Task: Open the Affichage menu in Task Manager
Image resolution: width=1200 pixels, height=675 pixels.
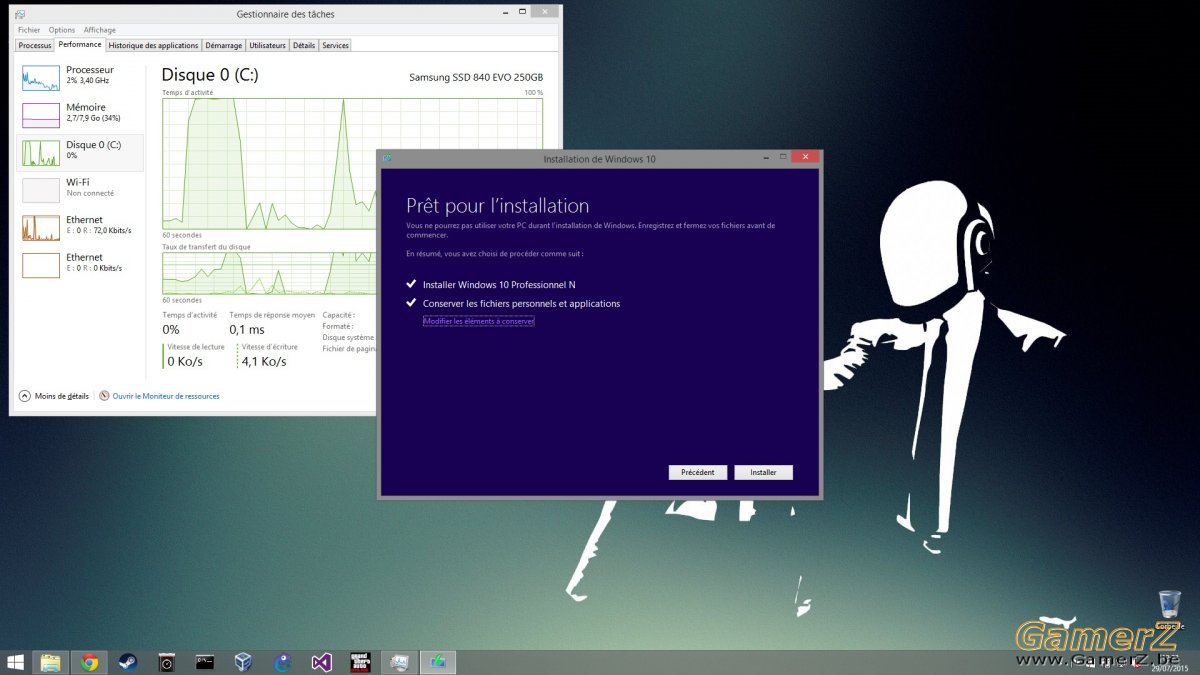Action: click(x=100, y=30)
